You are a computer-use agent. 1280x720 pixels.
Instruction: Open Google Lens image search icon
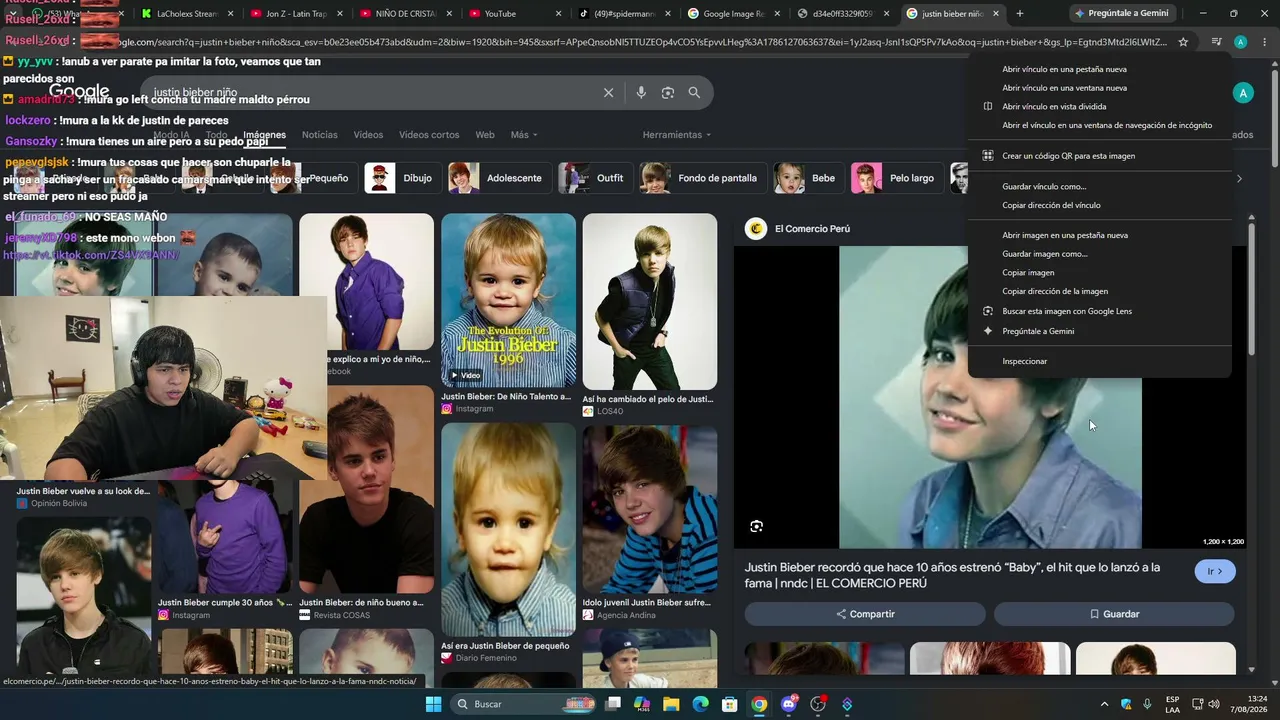pos(667,92)
